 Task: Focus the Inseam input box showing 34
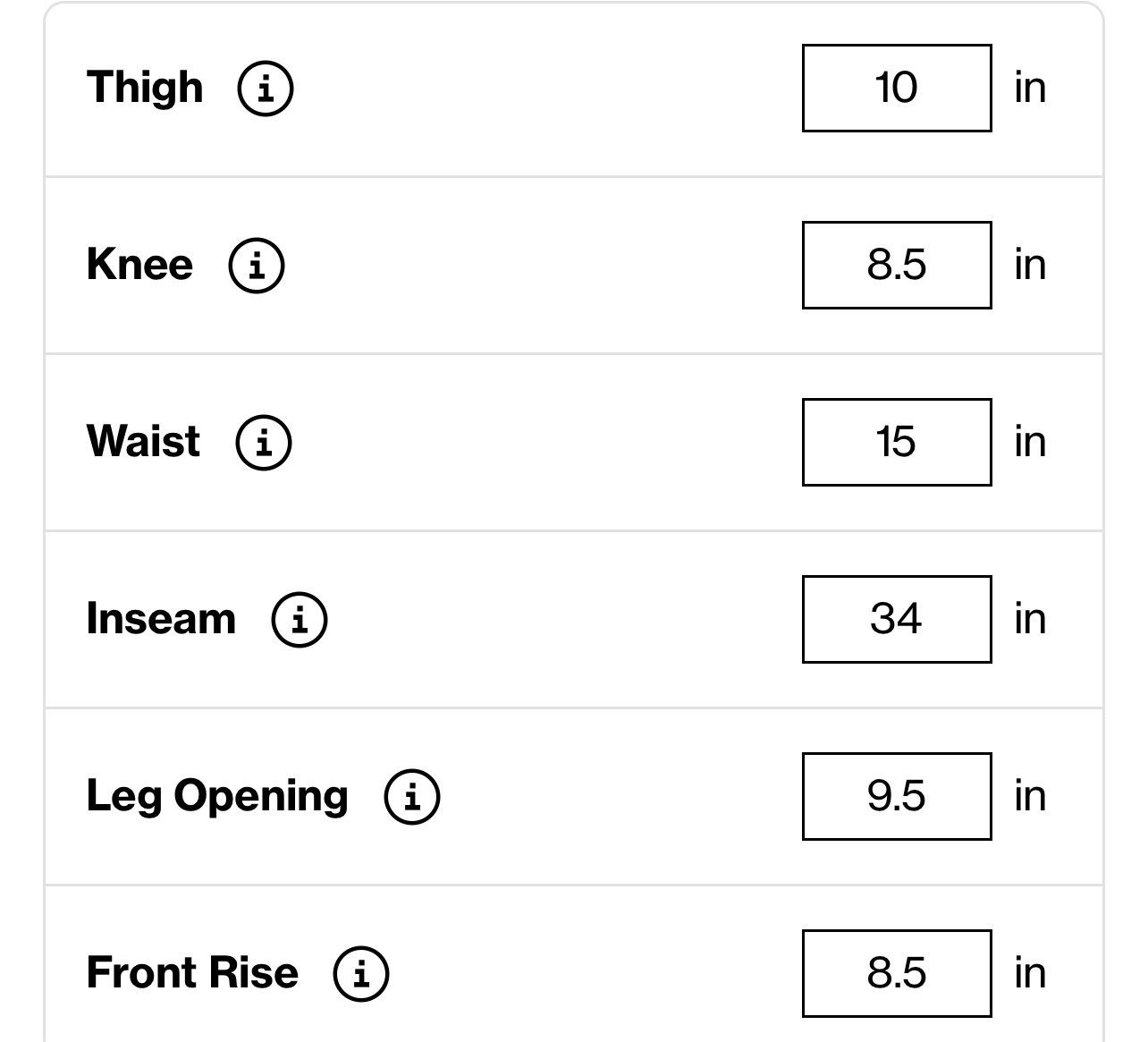coord(897,619)
